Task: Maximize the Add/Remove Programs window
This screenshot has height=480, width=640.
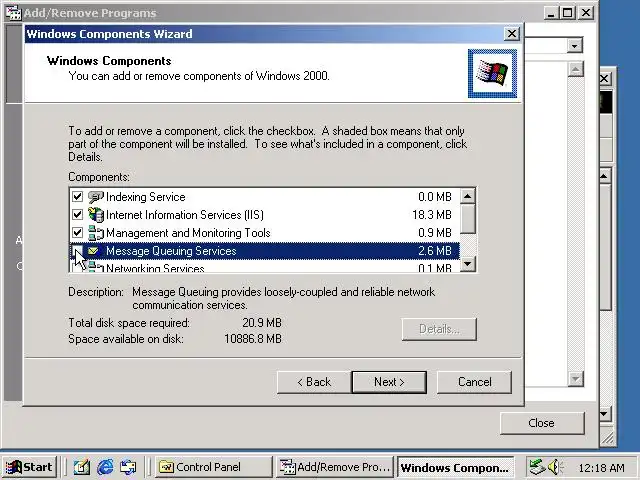Action: pyautogui.click(x=567, y=13)
